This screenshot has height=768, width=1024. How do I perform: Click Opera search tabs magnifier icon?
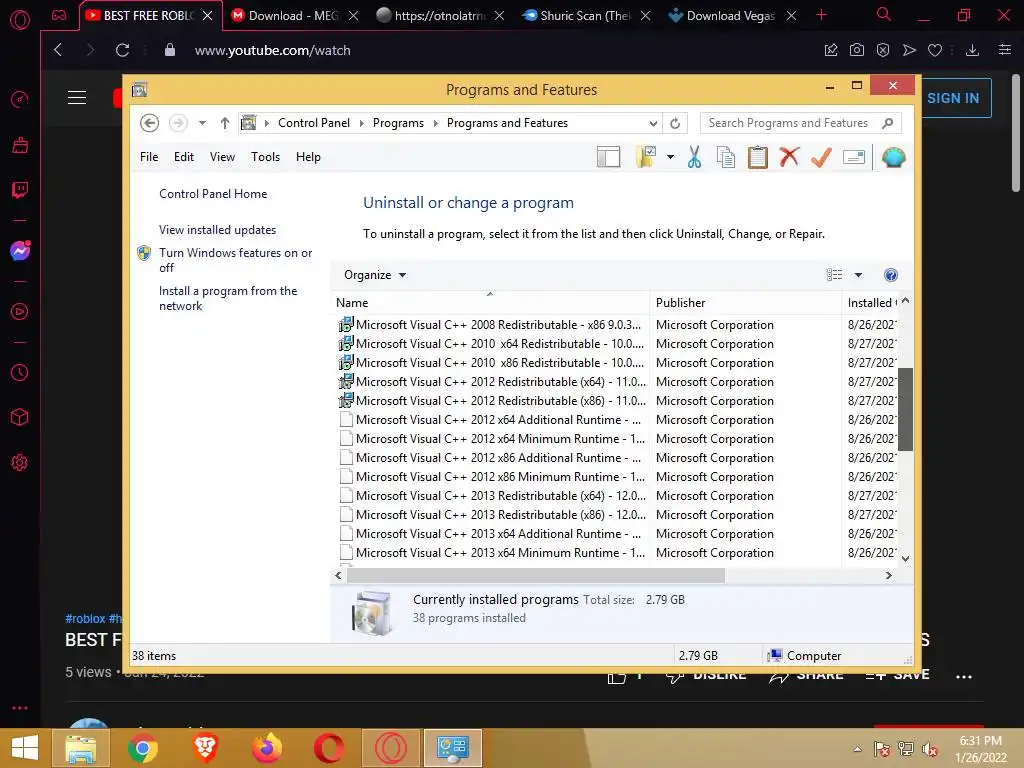pos(884,14)
